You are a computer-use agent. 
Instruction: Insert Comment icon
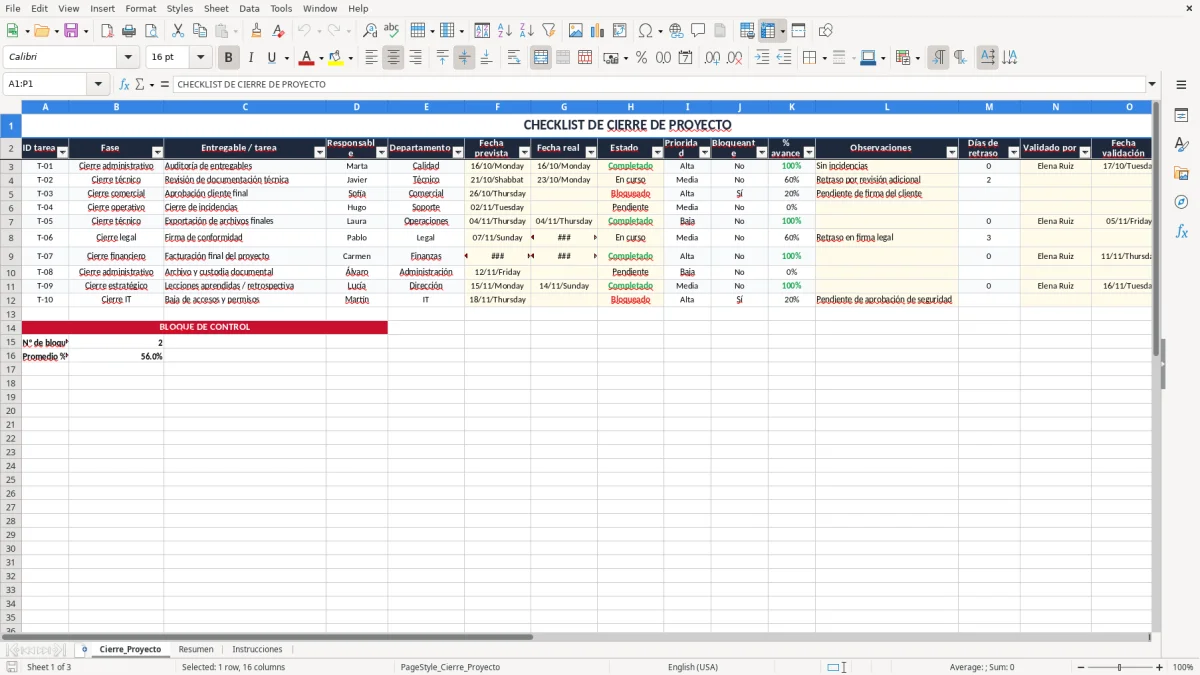pos(698,31)
